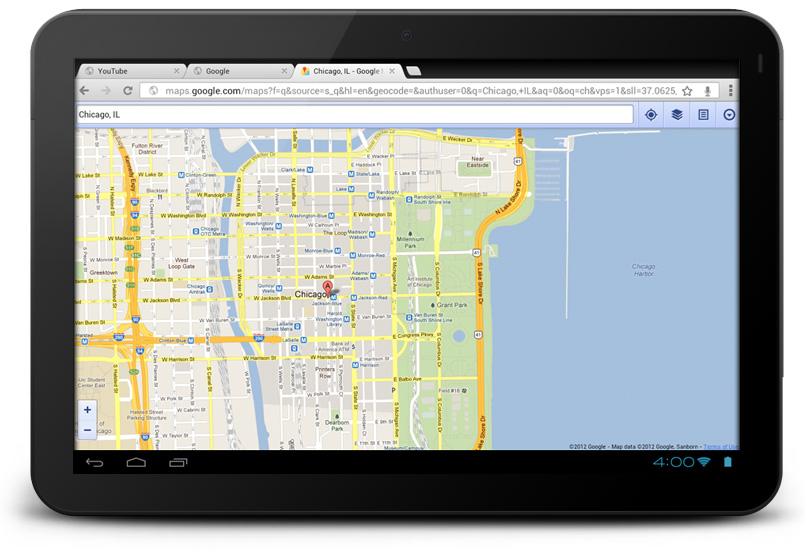805x551 pixels.
Task: Switch to the Google tab
Action: [240, 71]
